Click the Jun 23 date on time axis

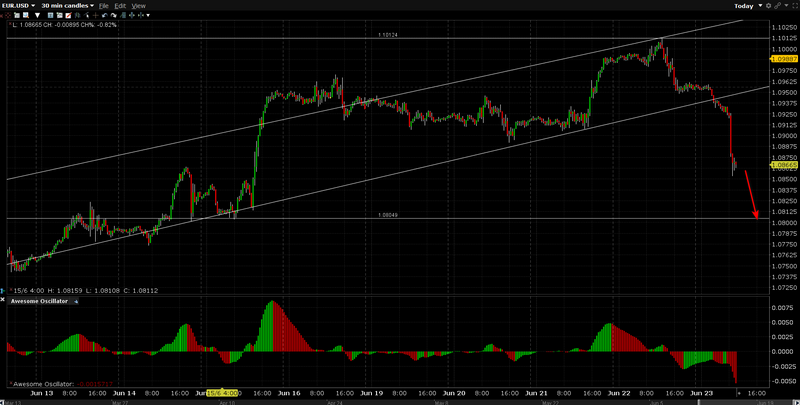click(701, 393)
